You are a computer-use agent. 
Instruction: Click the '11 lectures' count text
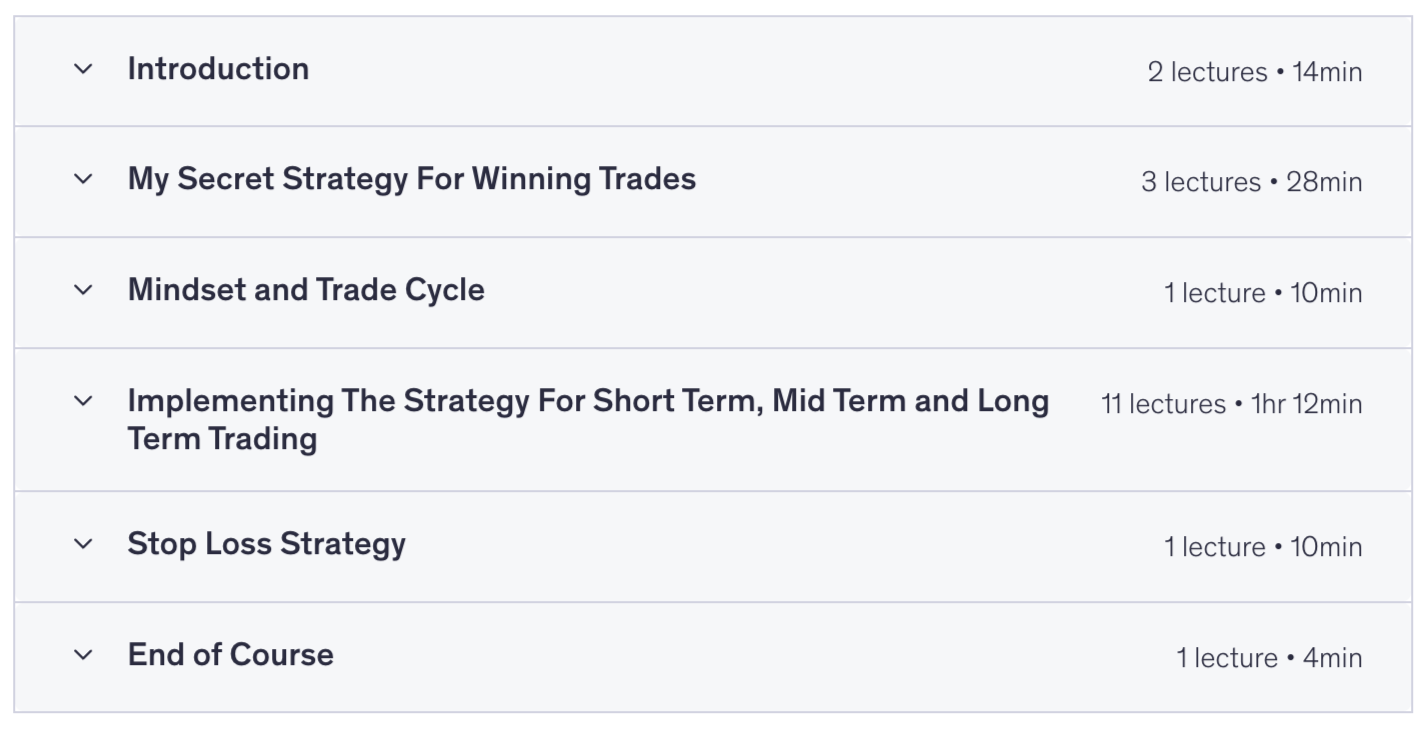(x=1163, y=404)
